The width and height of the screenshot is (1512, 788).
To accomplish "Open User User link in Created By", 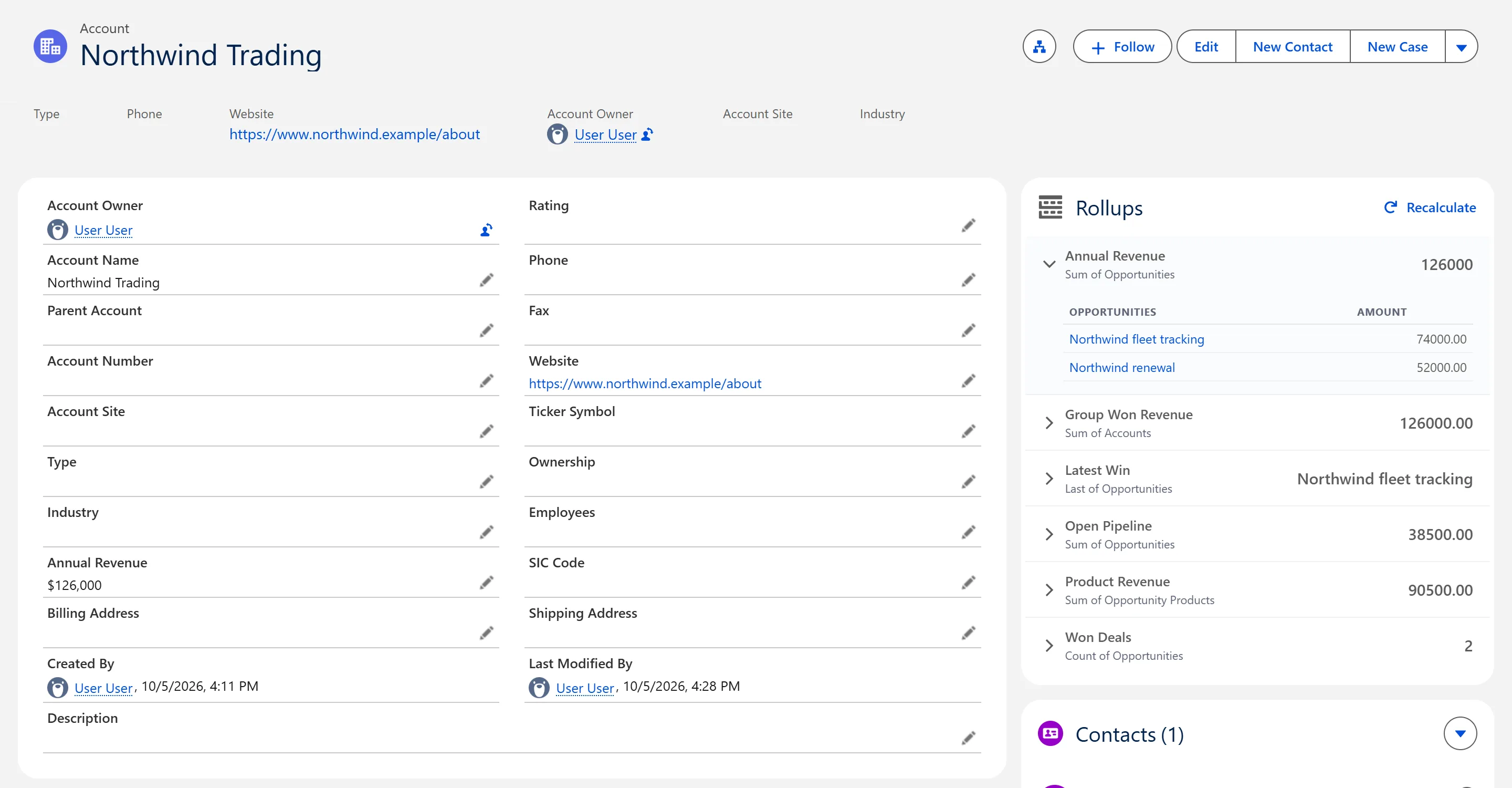I will tap(103, 688).
